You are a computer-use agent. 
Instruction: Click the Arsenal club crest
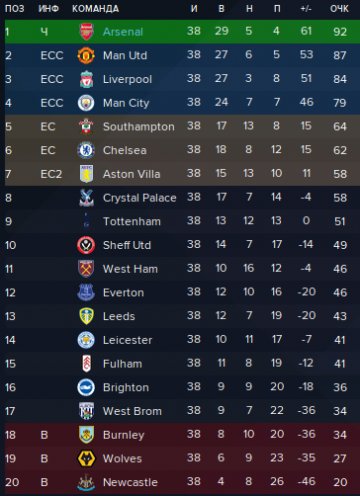[86, 32]
